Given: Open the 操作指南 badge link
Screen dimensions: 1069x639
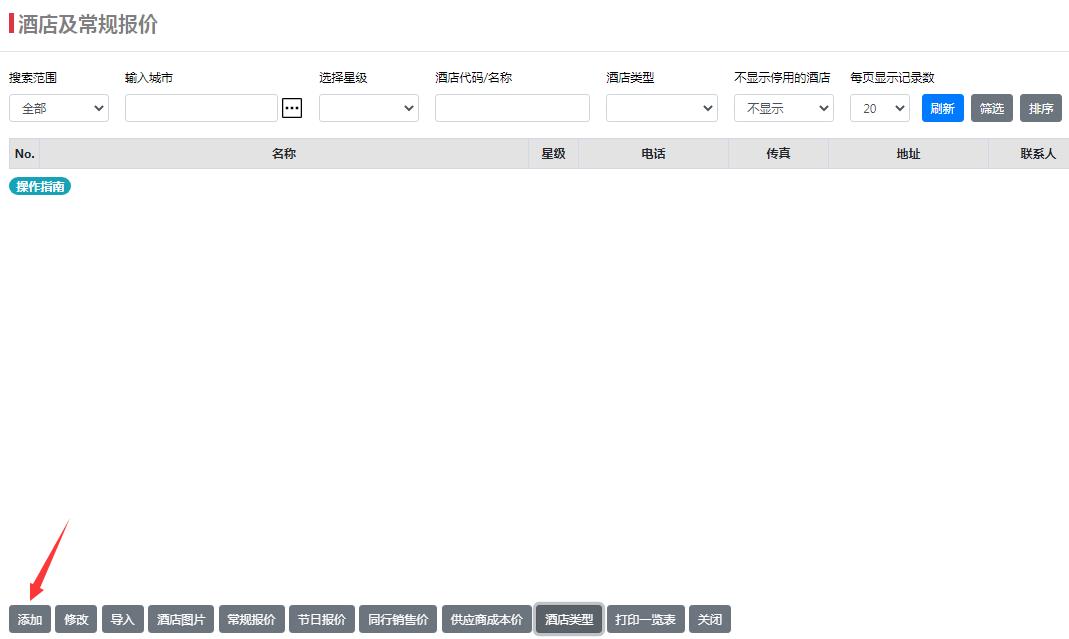Looking at the screenshot, I should point(40,186).
